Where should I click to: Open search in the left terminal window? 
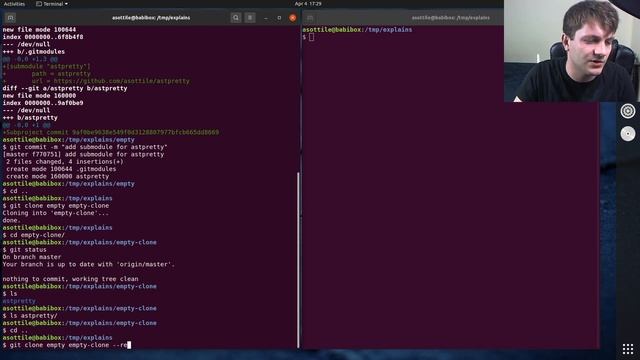coord(236,18)
